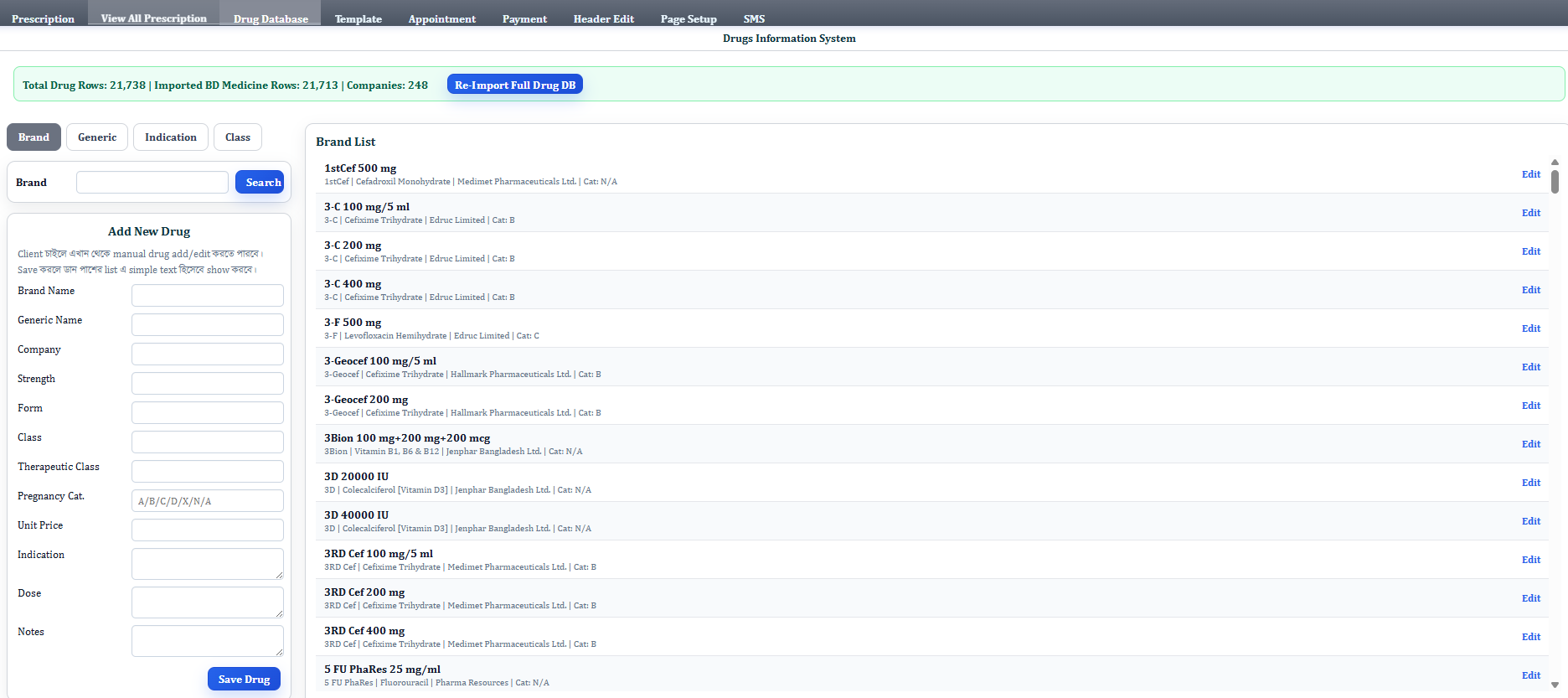1568x698 pixels.
Task: Focus the Unit Price input field
Action: (x=208, y=530)
